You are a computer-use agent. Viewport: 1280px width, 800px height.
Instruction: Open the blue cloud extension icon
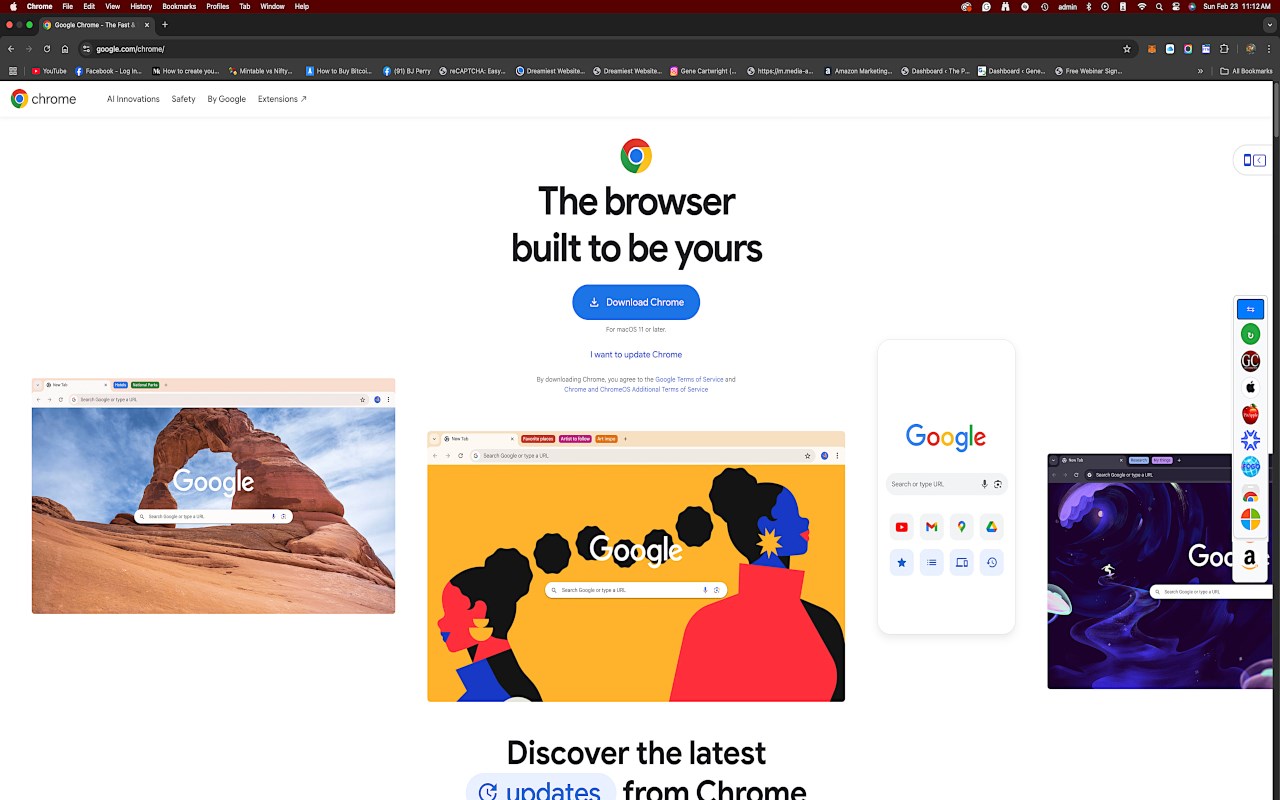coord(1170,49)
